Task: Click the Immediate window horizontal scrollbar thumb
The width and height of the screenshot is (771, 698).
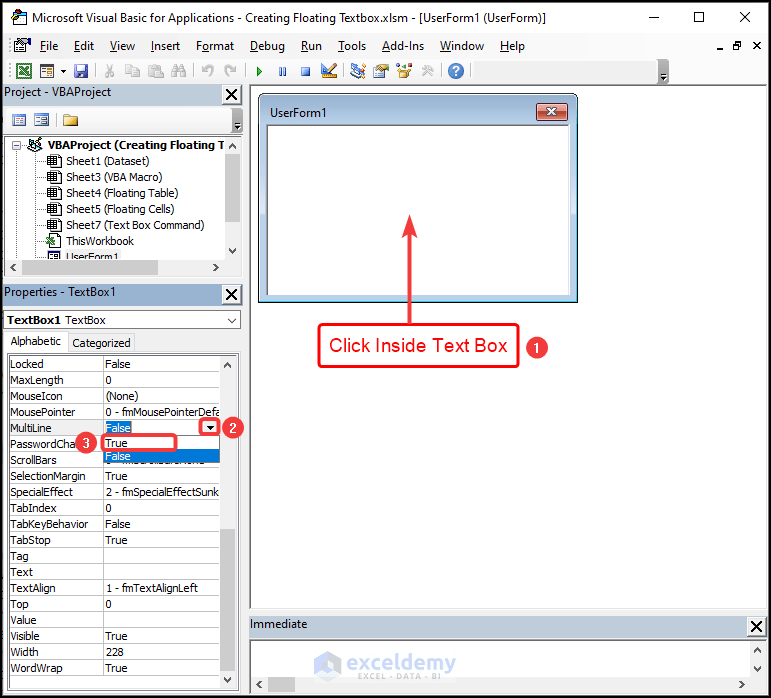Action: [x=281, y=684]
